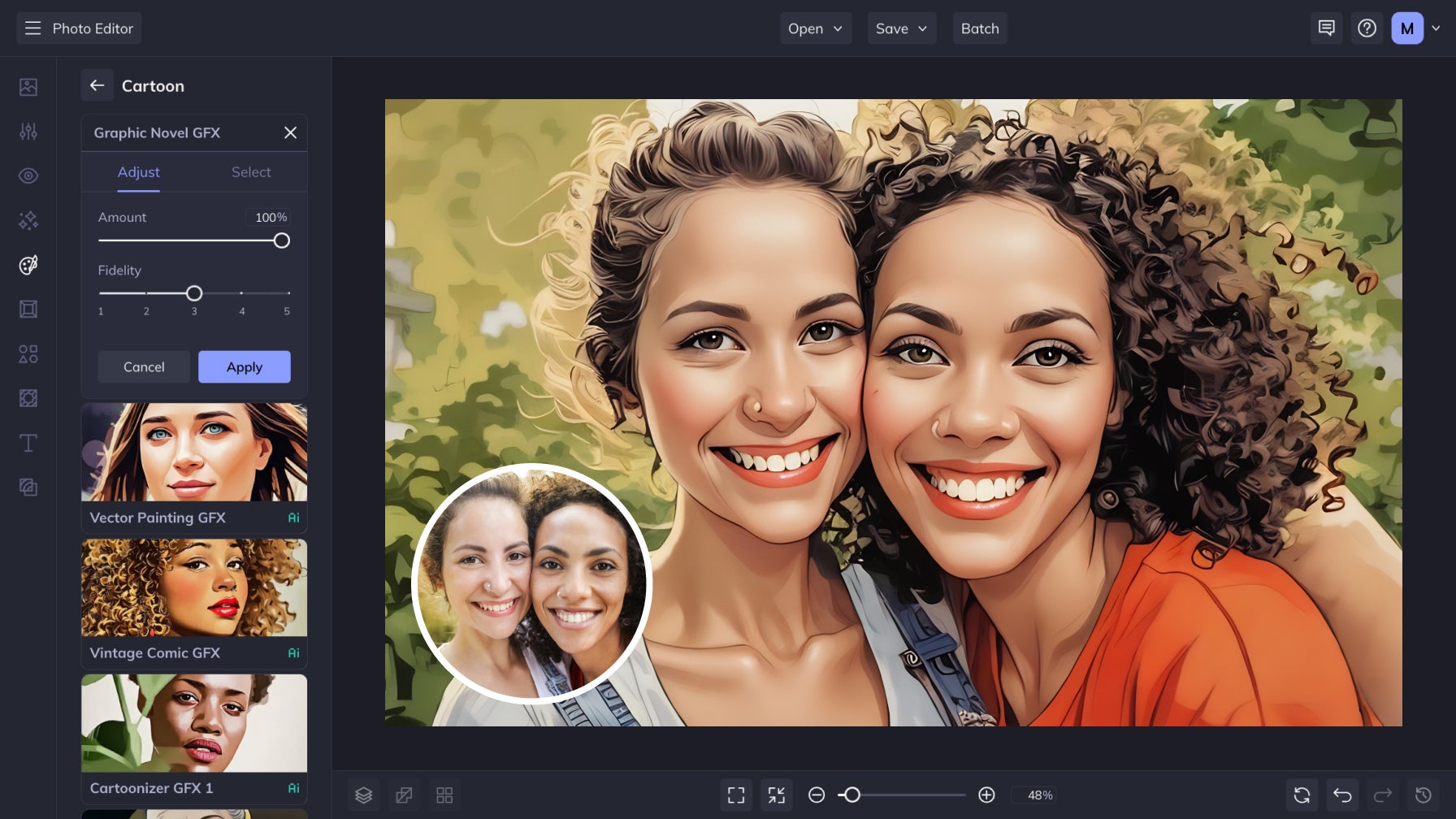Open the Photos panel in the sidebar
Screen dimensions: 1456x819
28,85
